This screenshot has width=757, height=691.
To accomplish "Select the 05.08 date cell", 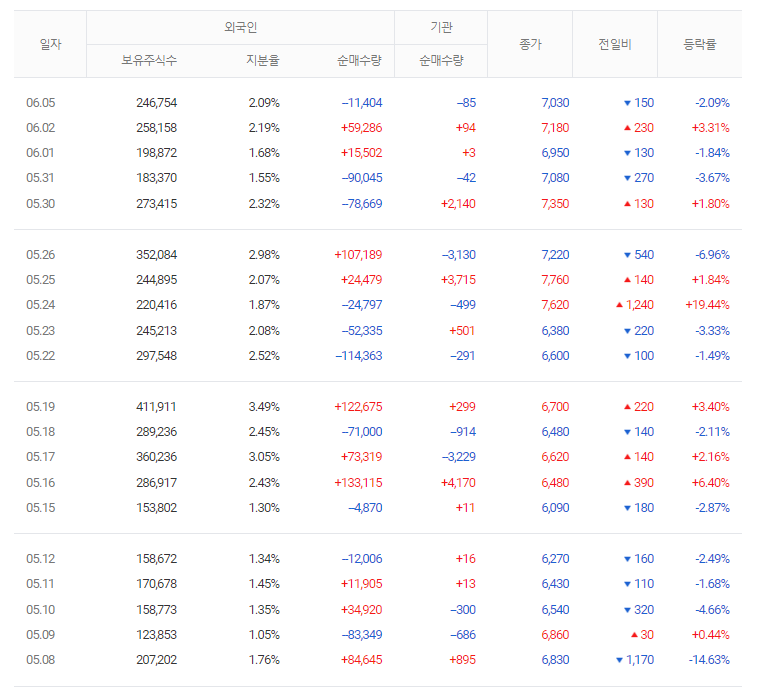I will 41,660.
